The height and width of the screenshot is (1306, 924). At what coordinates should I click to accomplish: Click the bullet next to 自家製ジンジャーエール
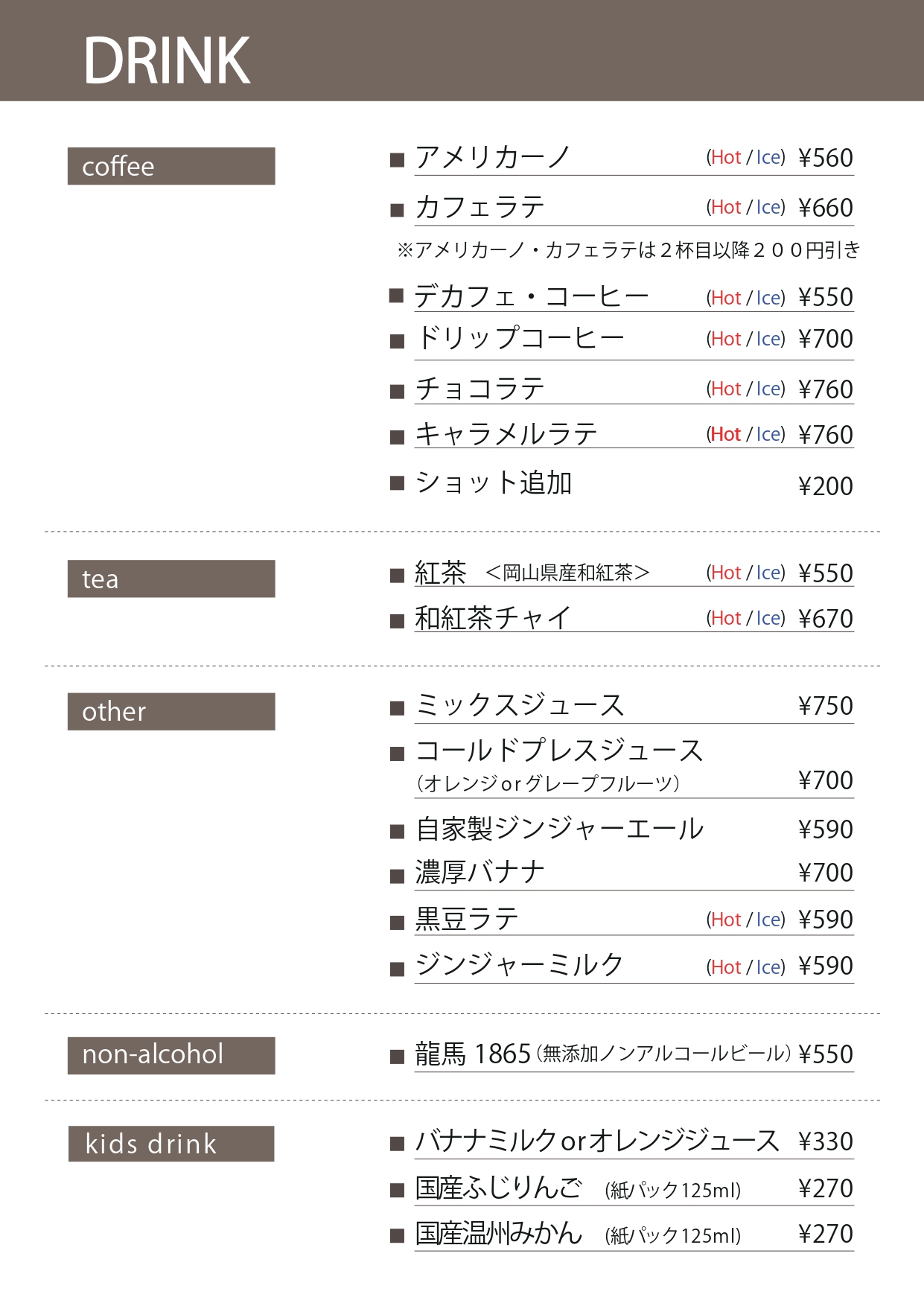pyautogui.click(x=397, y=832)
